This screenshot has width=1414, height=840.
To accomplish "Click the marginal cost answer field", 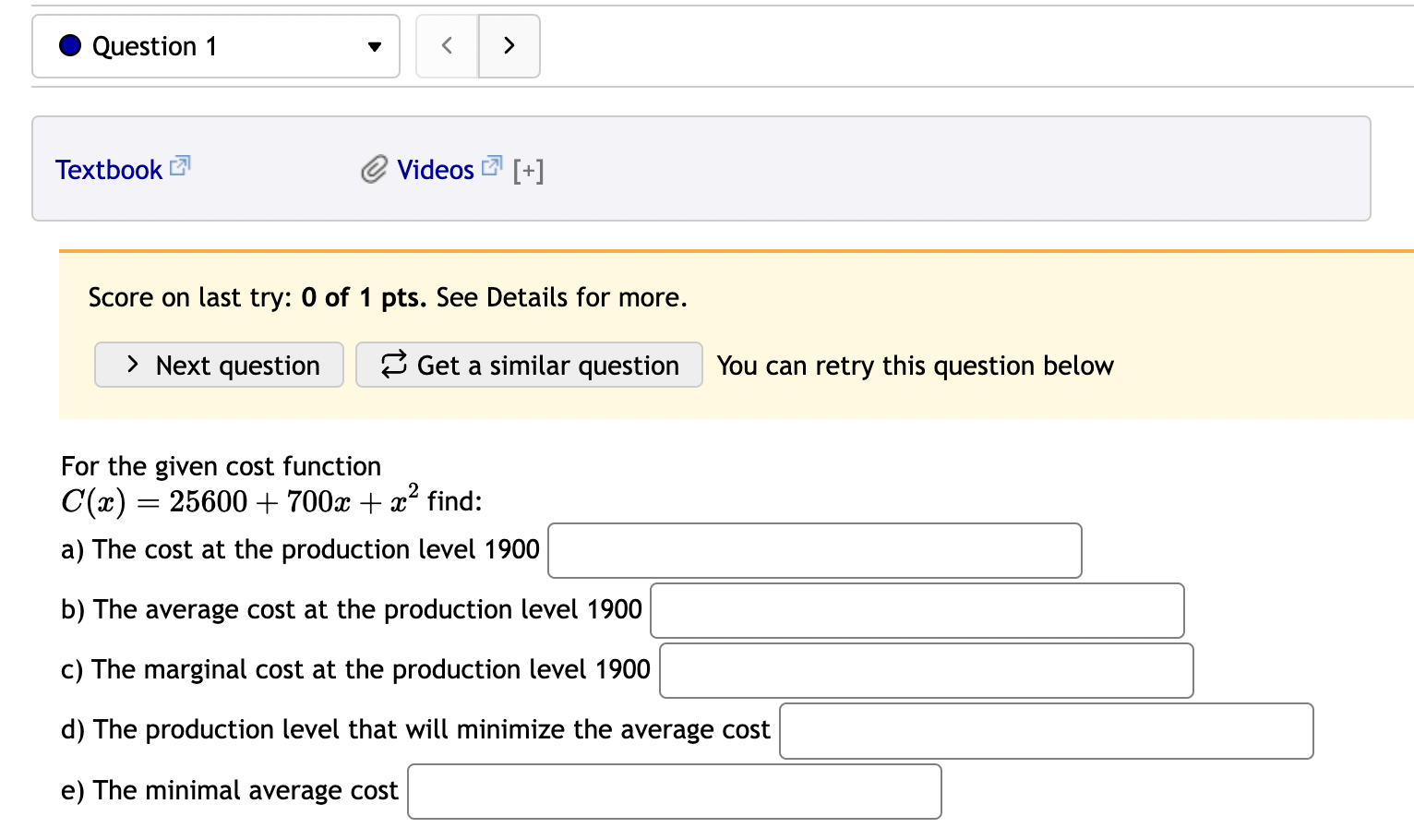I will tap(926, 671).
